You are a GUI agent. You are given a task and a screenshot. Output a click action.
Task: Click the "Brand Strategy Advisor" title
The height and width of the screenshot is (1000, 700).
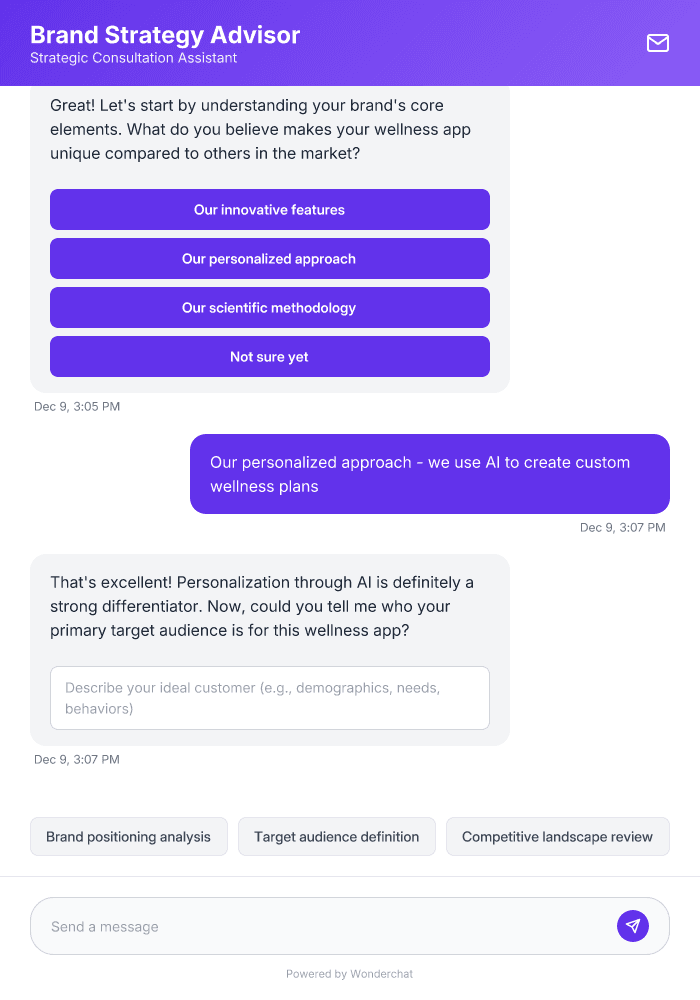164,34
